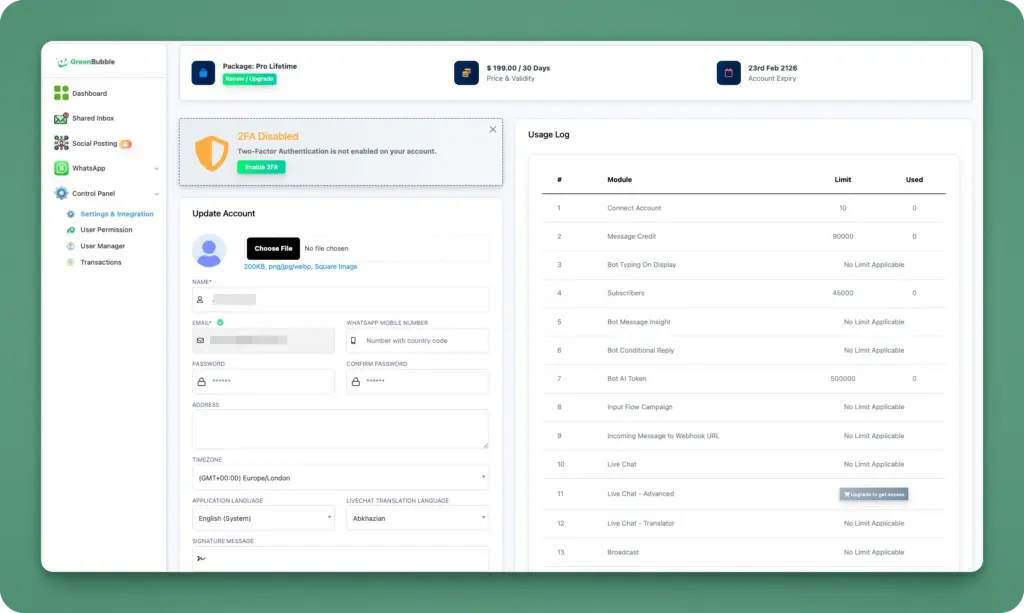Click the calendar icon next to Account Expiry
The width and height of the screenshot is (1024, 613).
point(728,72)
